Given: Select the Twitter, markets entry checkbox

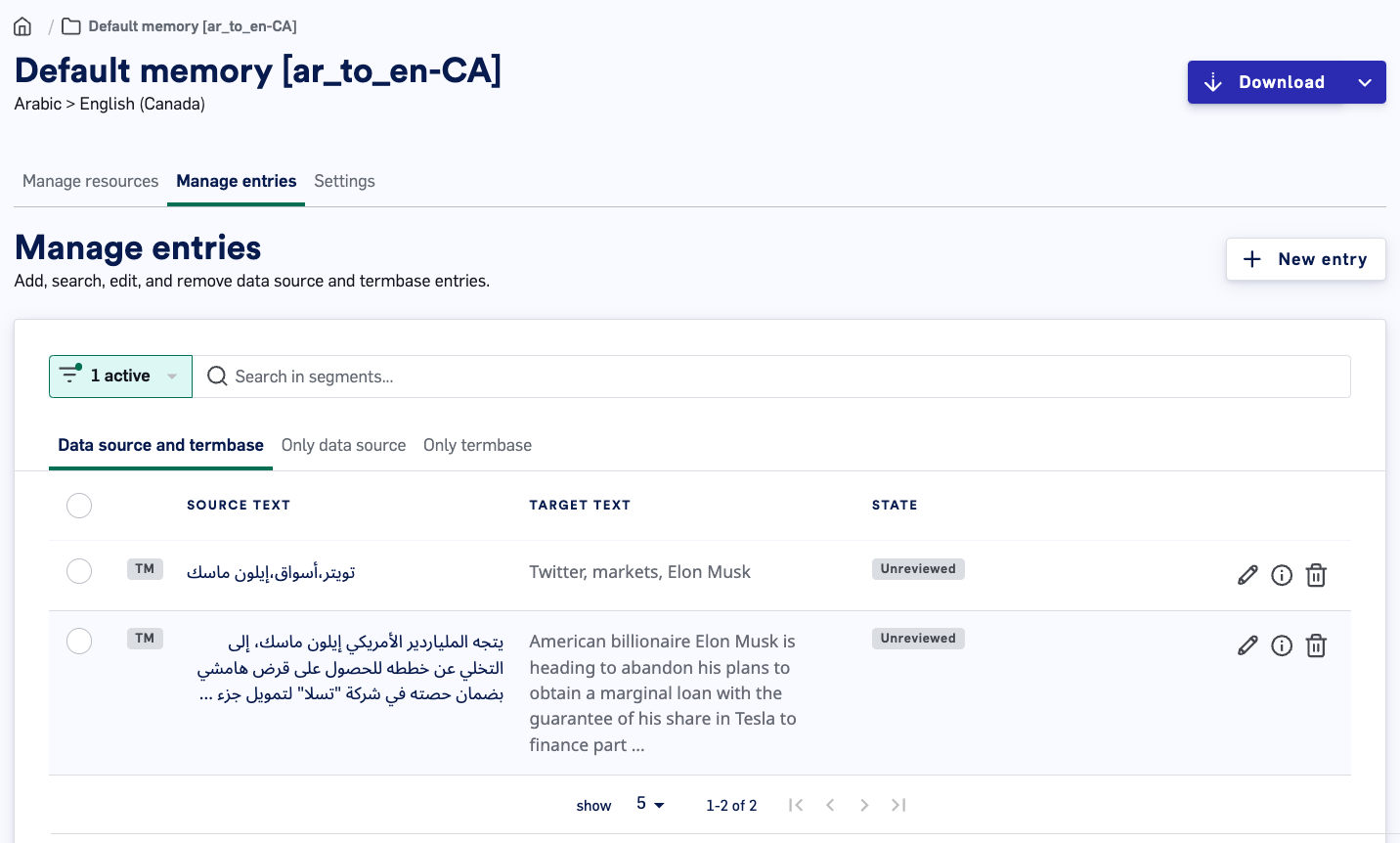Looking at the screenshot, I should [x=79, y=571].
